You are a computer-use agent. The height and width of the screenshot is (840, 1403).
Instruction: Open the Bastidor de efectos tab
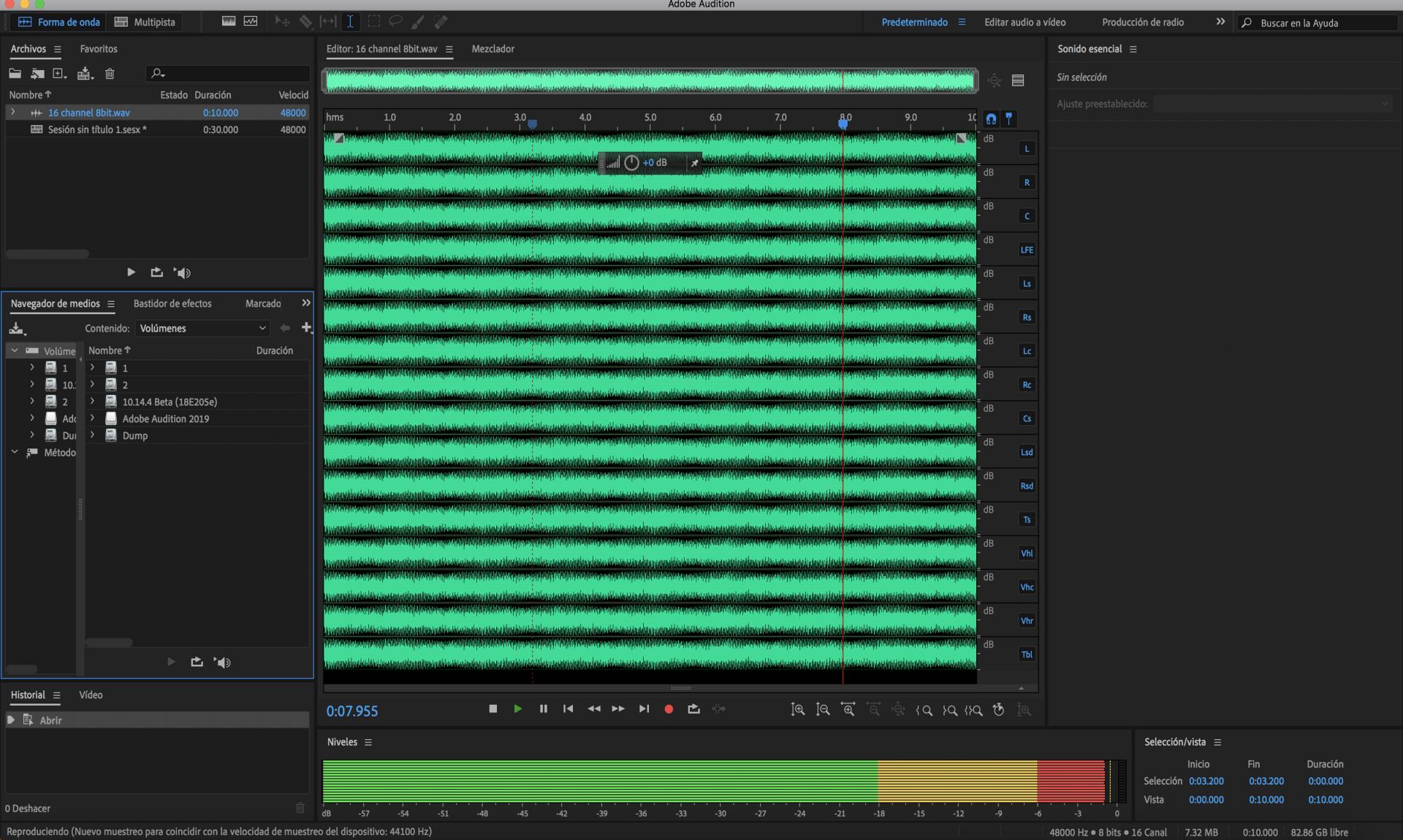(x=172, y=304)
